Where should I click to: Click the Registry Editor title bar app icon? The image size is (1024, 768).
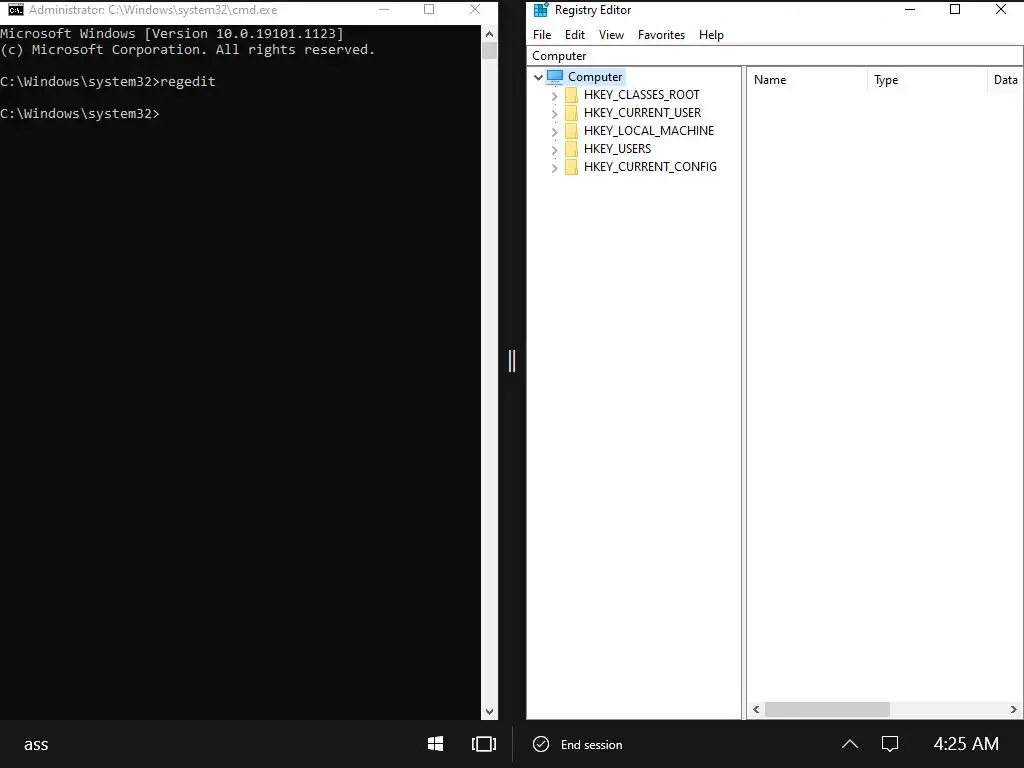541,10
